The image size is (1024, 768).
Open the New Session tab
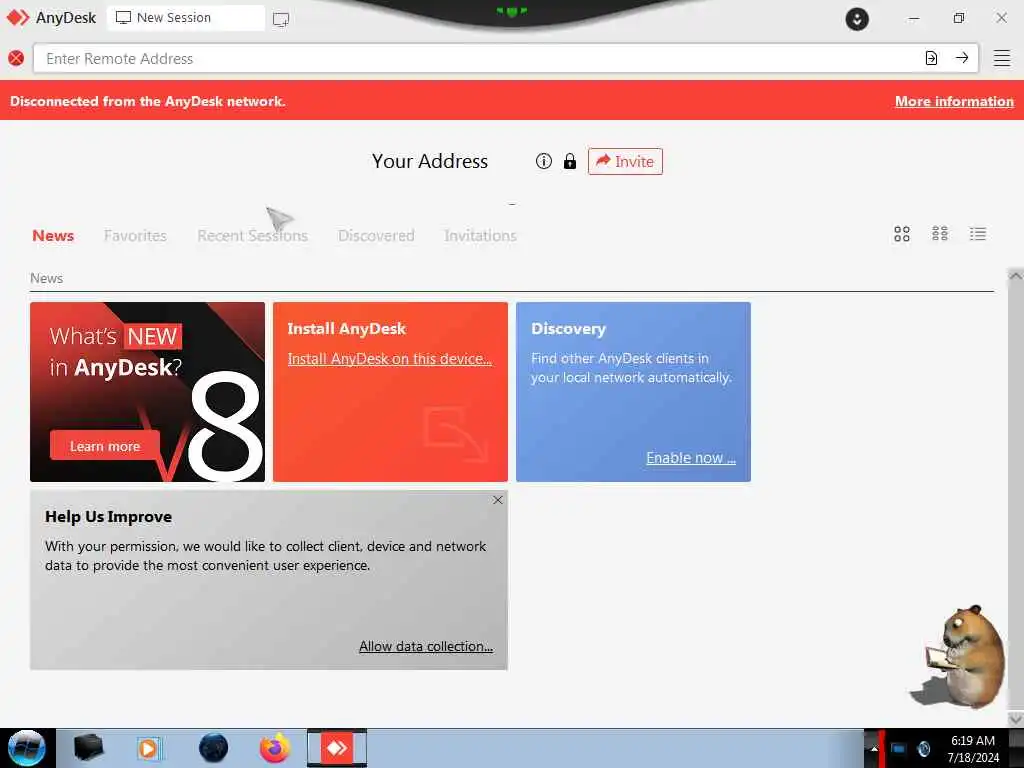point(185,18)
